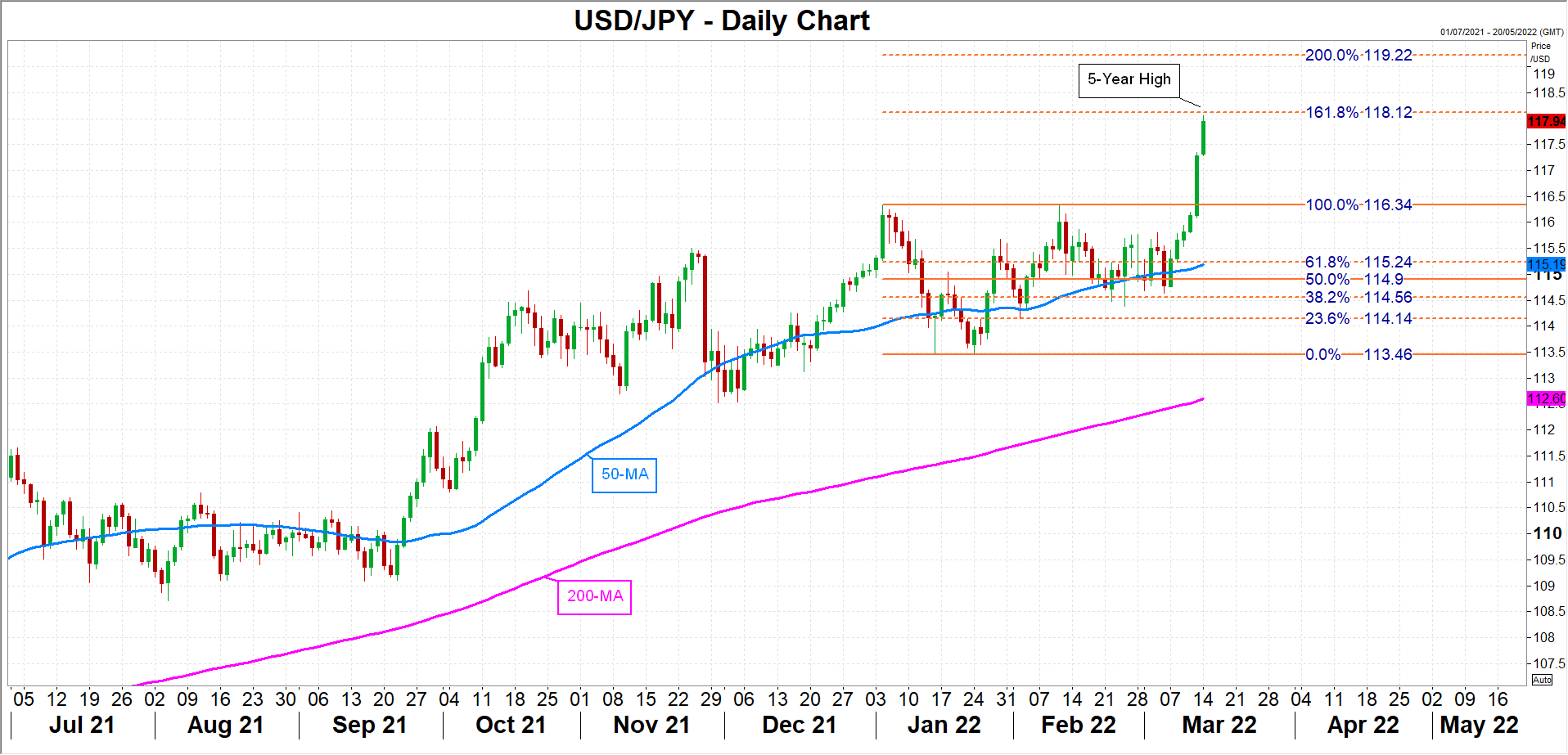
Task: Select the 23.6% 114.14 Fibonacci label
Action: pyautogui.click(x=1358, y=318)
